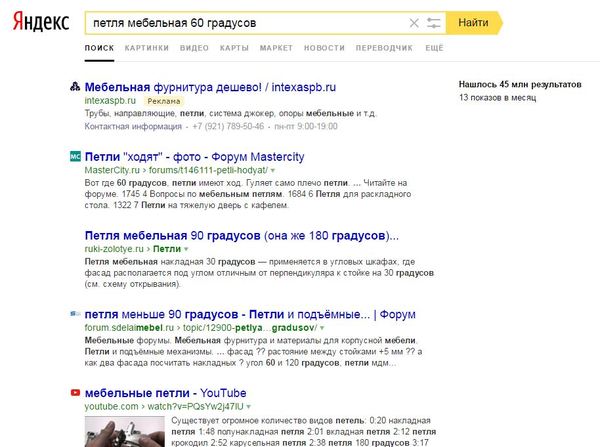Click the YouTube red favicon
The image size is (600, 447).
click(x=75, y=393)
